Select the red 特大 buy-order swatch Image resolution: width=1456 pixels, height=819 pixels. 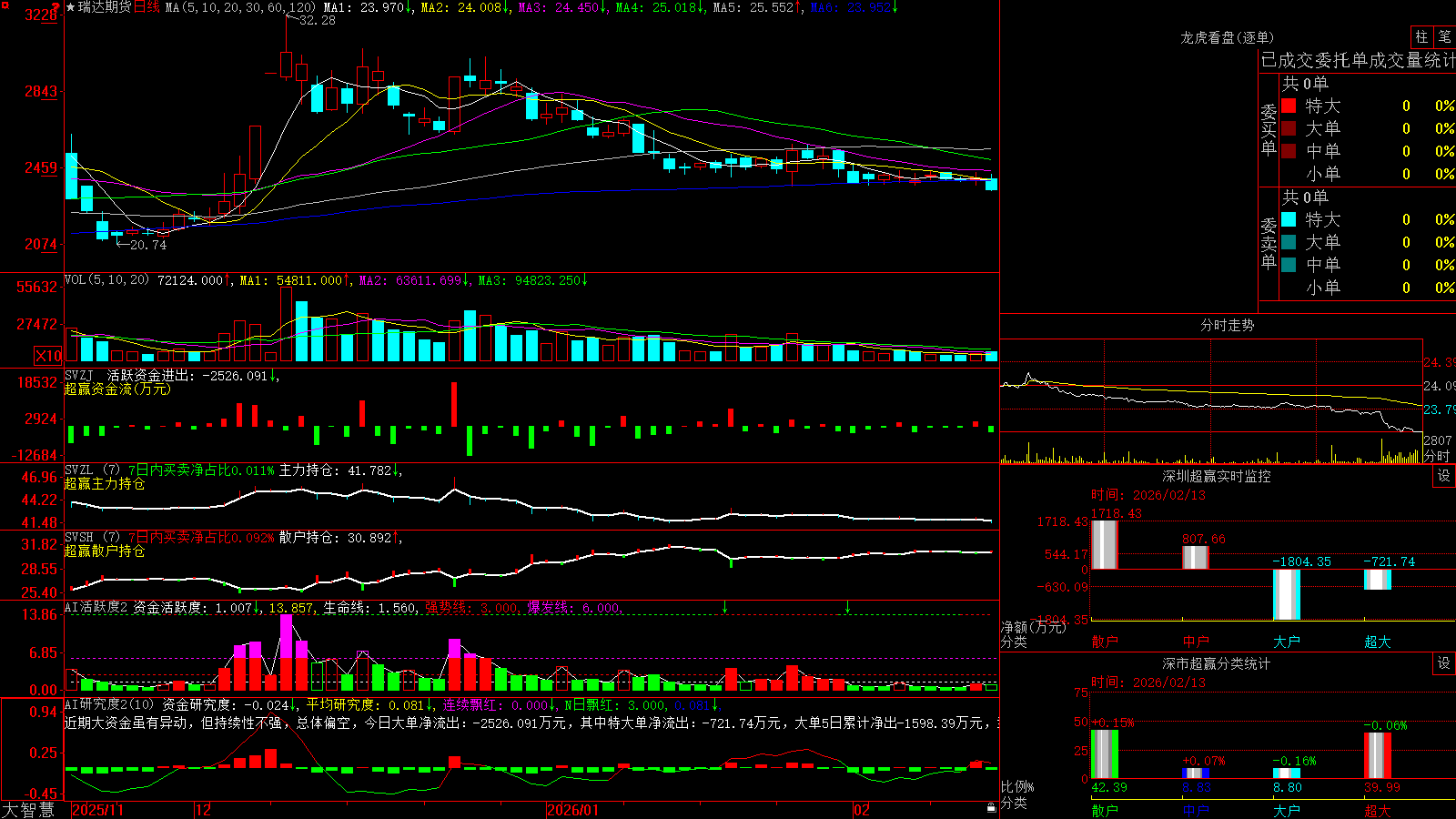click(x=1289, y=106)
